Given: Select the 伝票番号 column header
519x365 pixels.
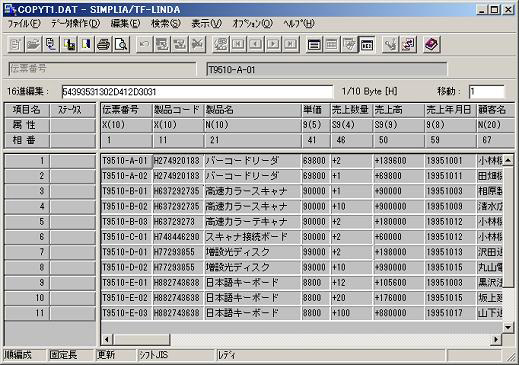Looking at the screenshot, I should coord(127,110).
